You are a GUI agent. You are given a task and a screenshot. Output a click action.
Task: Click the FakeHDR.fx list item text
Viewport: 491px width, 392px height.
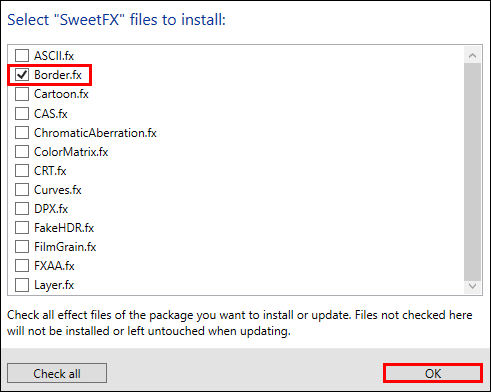pos(64,228)
